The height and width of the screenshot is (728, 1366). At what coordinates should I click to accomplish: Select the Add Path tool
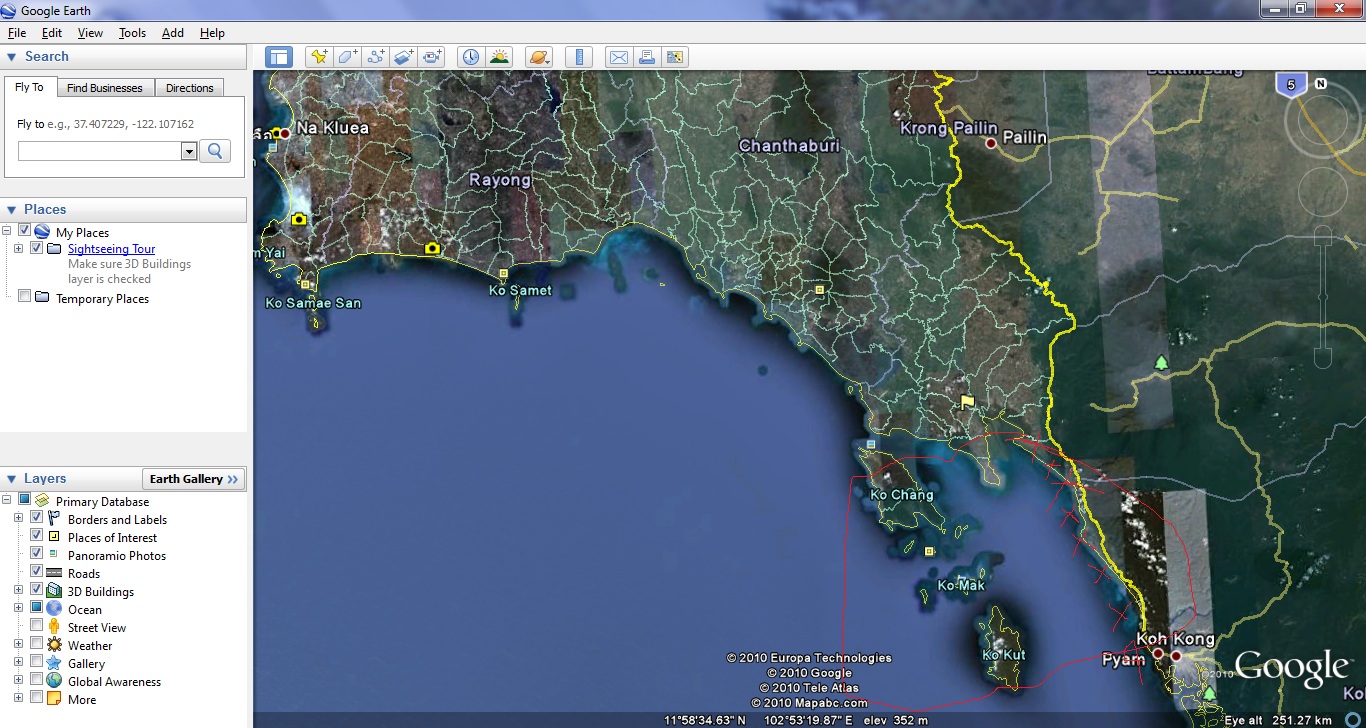376,57
